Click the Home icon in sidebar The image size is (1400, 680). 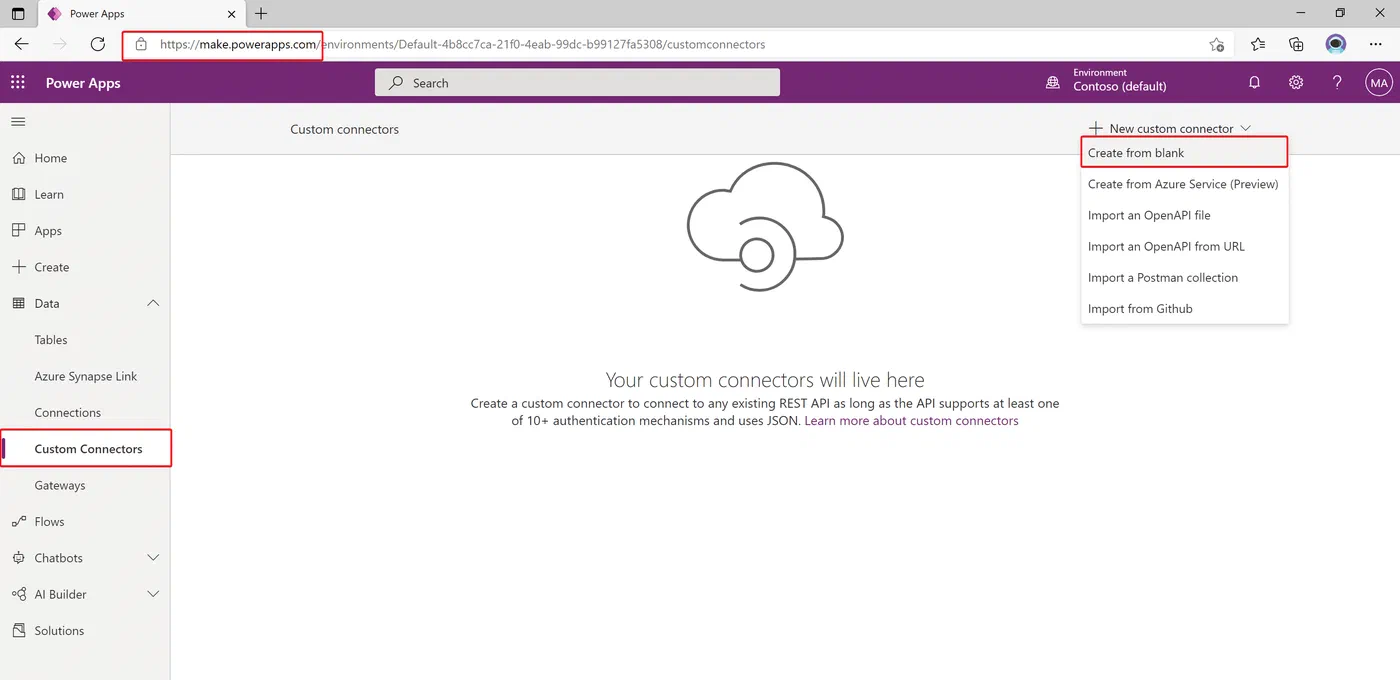pyautogui.click(x=18, y=158)
